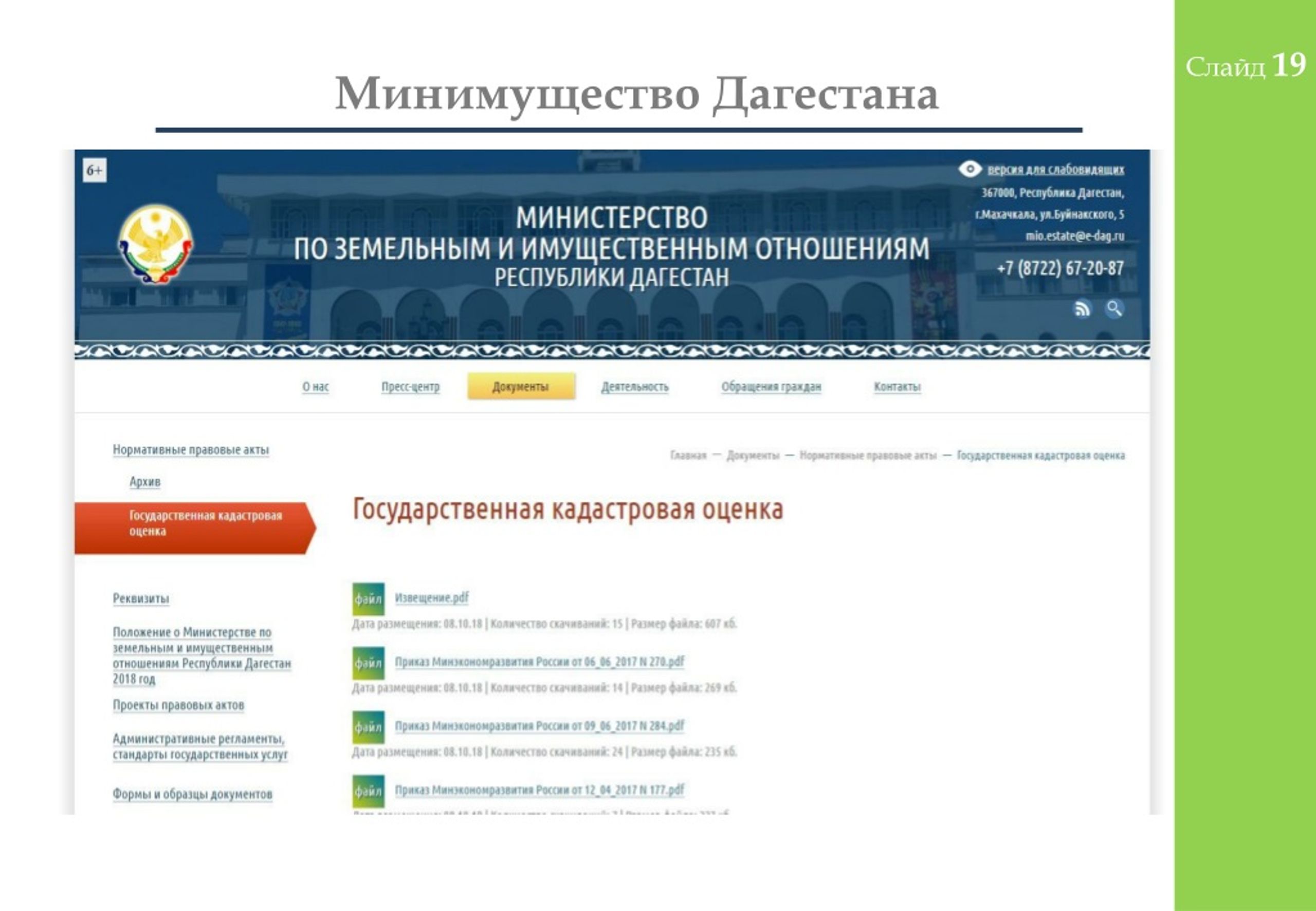The image size is (1316, 911).
Task: Click file details line showing 235 кб
Action: point(544,751)
